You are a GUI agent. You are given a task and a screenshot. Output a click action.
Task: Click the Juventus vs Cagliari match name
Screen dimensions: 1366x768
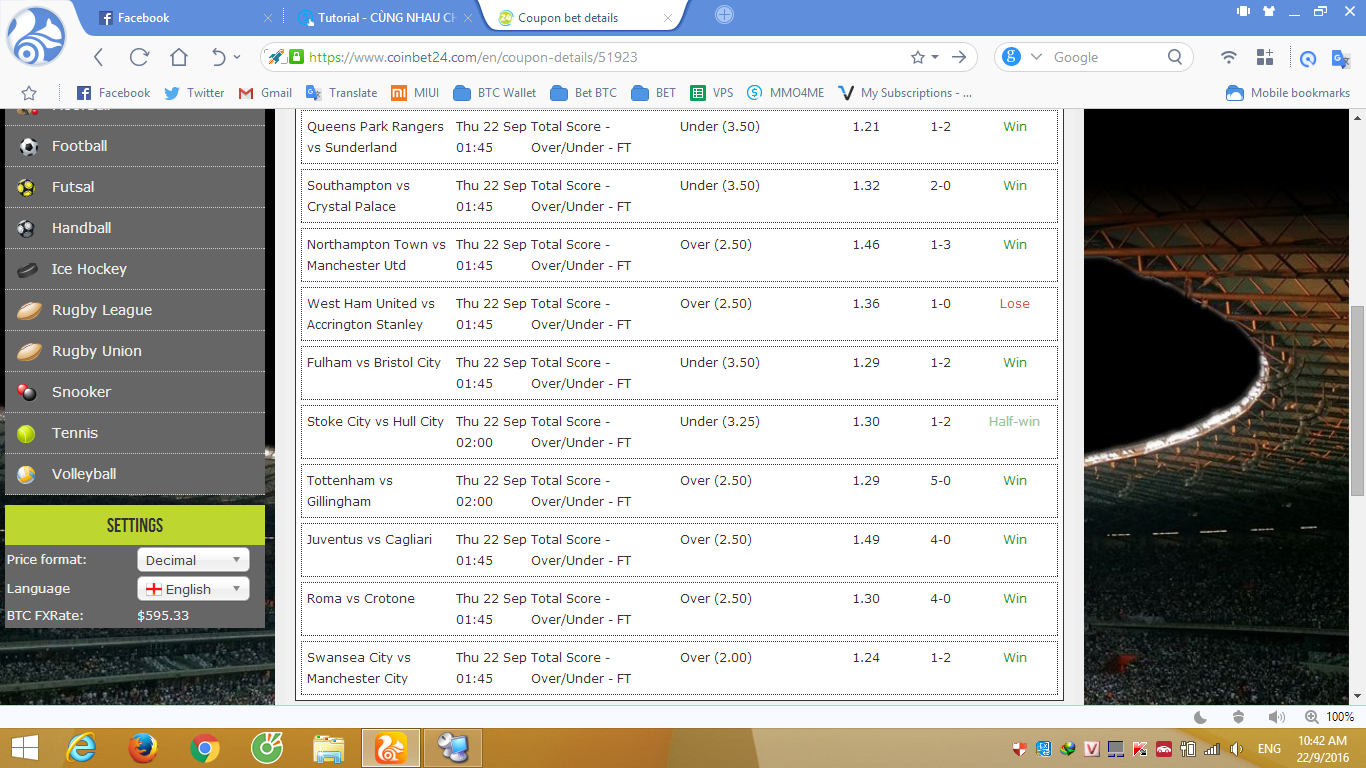click(370, 540)
